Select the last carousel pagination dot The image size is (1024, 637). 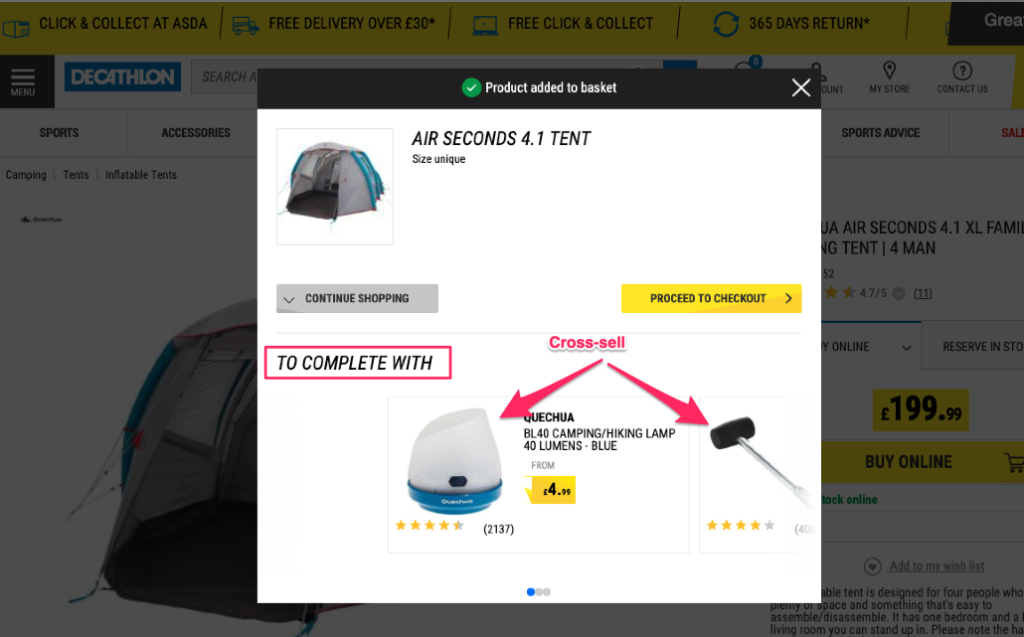point(547,592)
